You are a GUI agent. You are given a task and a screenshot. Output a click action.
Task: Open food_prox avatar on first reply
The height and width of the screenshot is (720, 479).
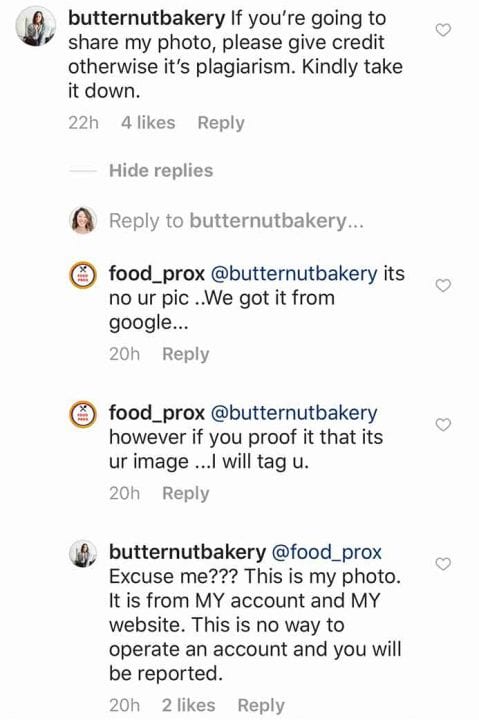83,276
